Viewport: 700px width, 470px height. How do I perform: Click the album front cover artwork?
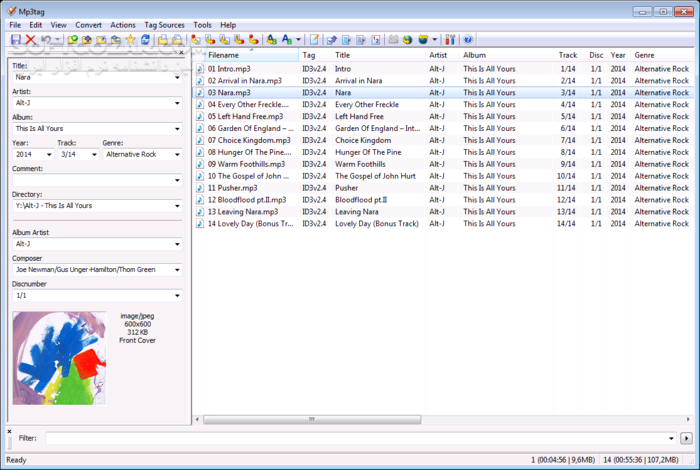point(59,358)
